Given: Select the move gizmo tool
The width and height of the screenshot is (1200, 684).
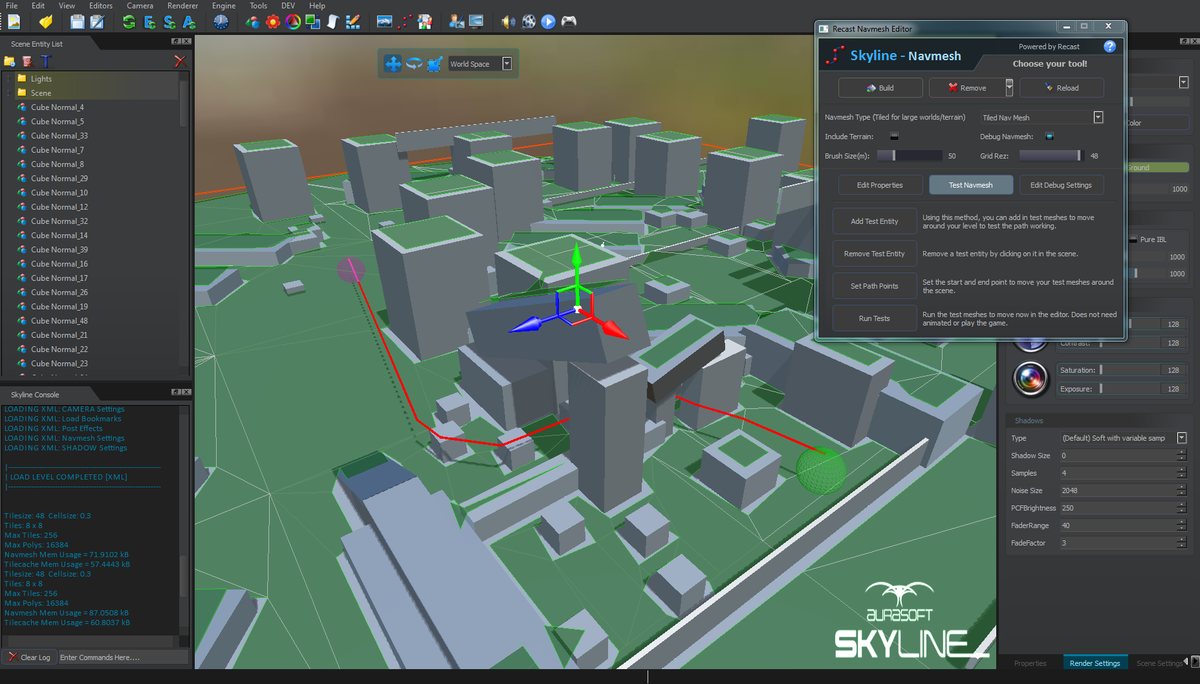Looking at the screenshot, I should point(393,64).
